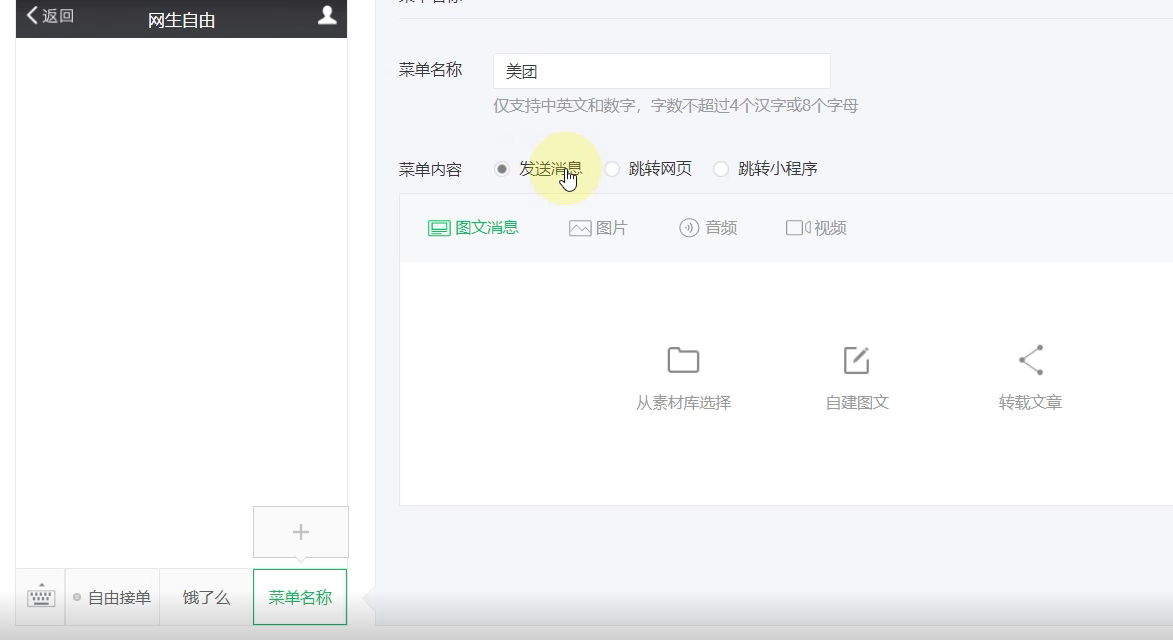Open the profile icon in preview header
This screenshot has width=1173, height=640.
pos(327,16)
